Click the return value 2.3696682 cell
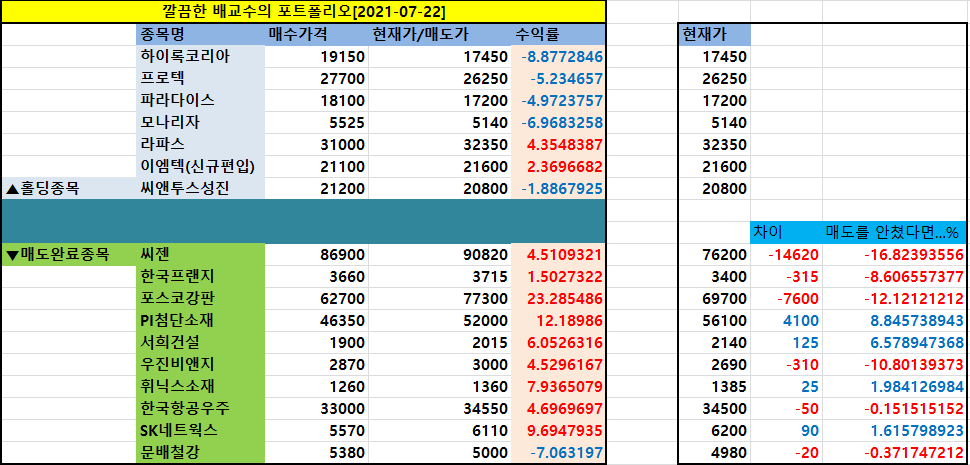 point(558,166)
